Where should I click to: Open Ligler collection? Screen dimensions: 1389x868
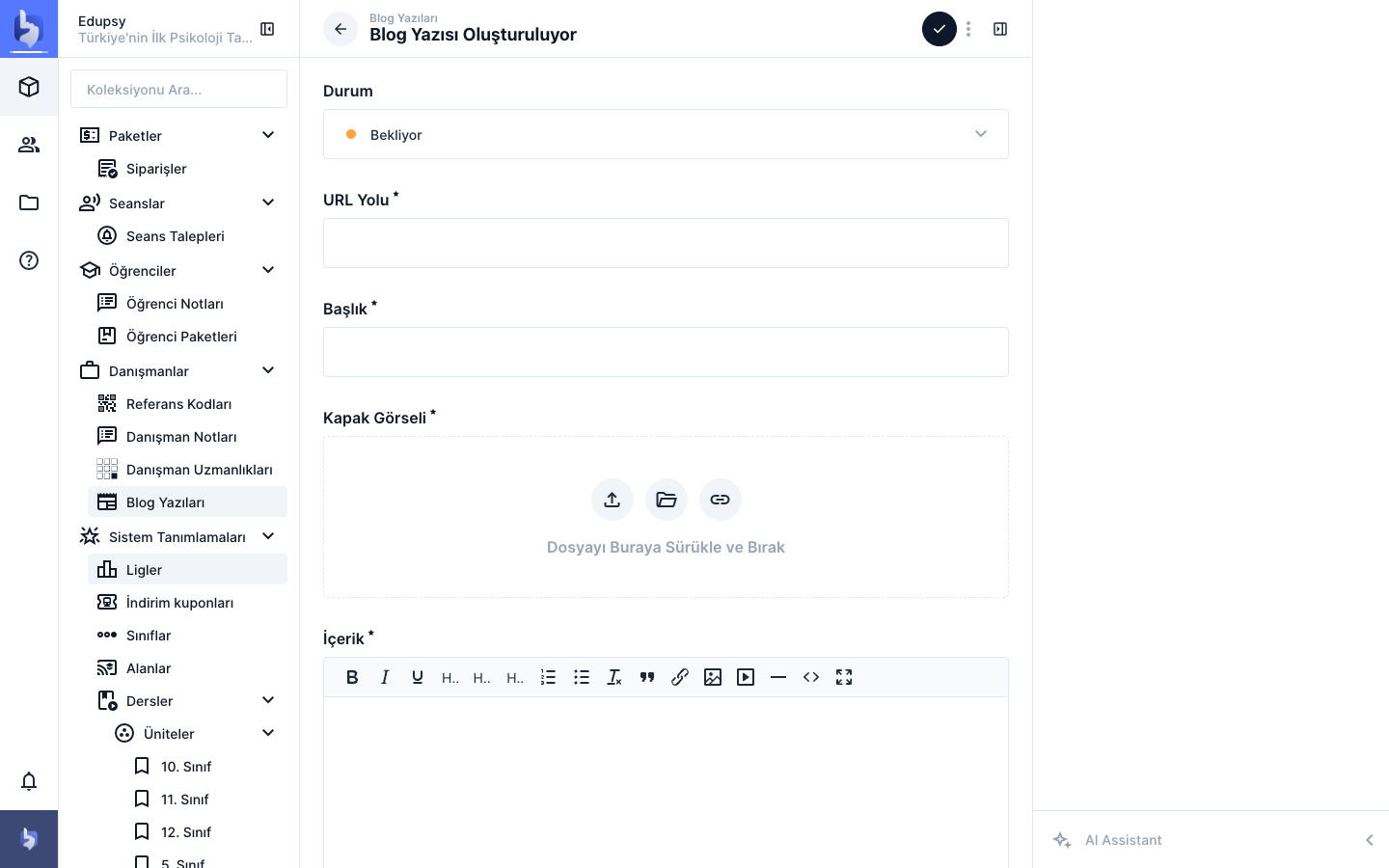tap(187, 569)
